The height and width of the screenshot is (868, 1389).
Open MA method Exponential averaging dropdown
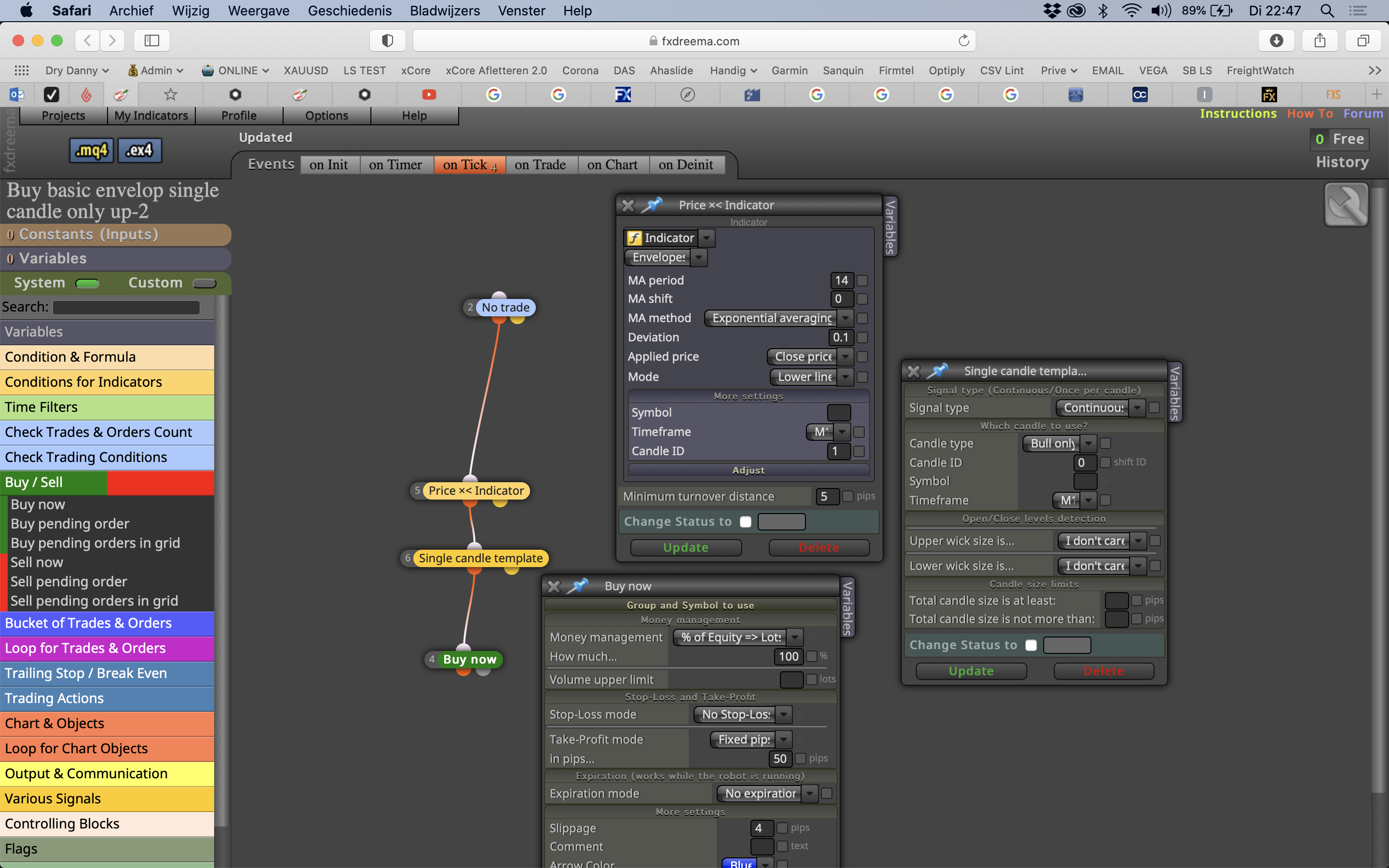tap(778, 318)
